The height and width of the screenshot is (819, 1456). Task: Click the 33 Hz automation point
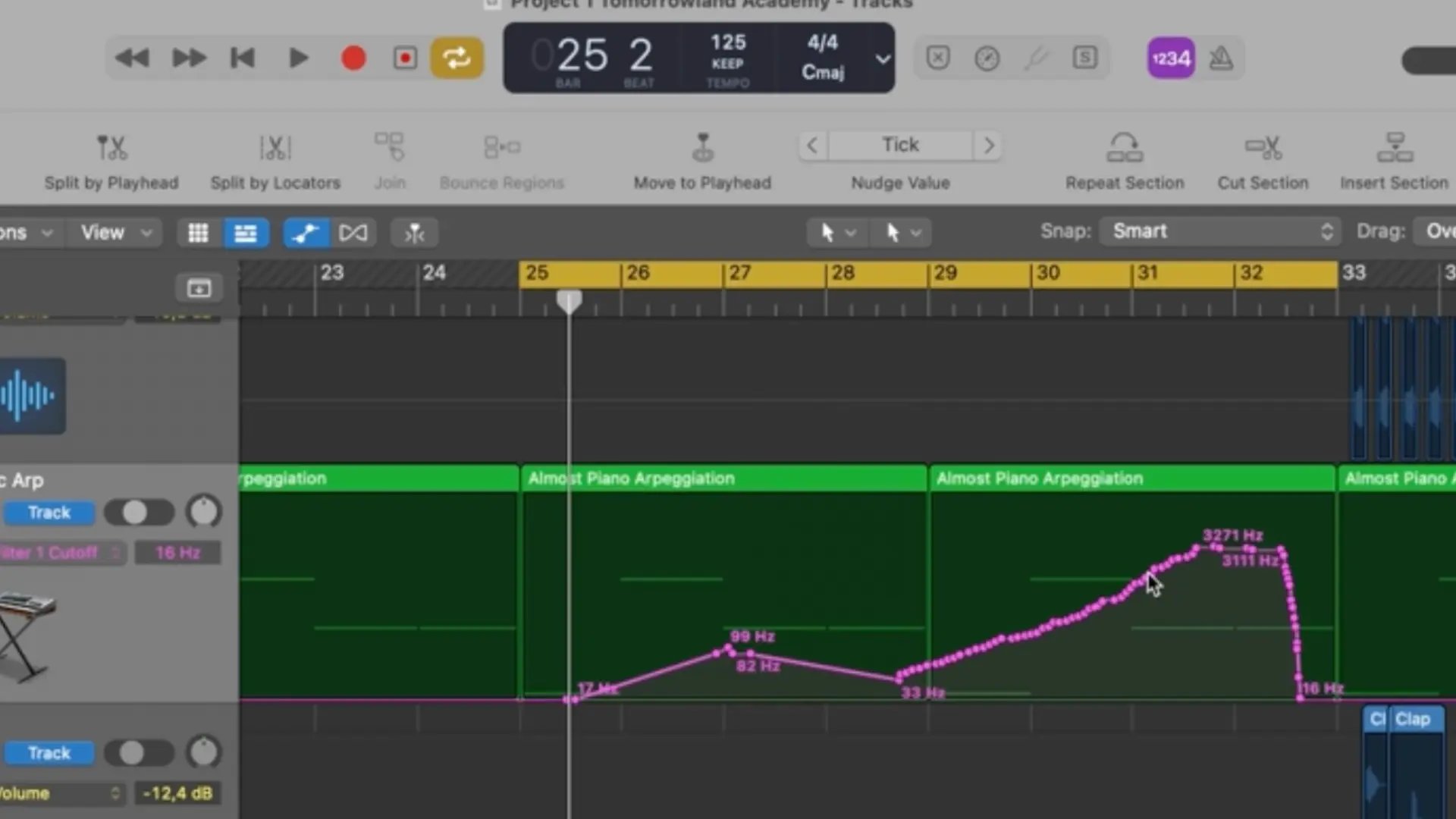coord(899,679)
